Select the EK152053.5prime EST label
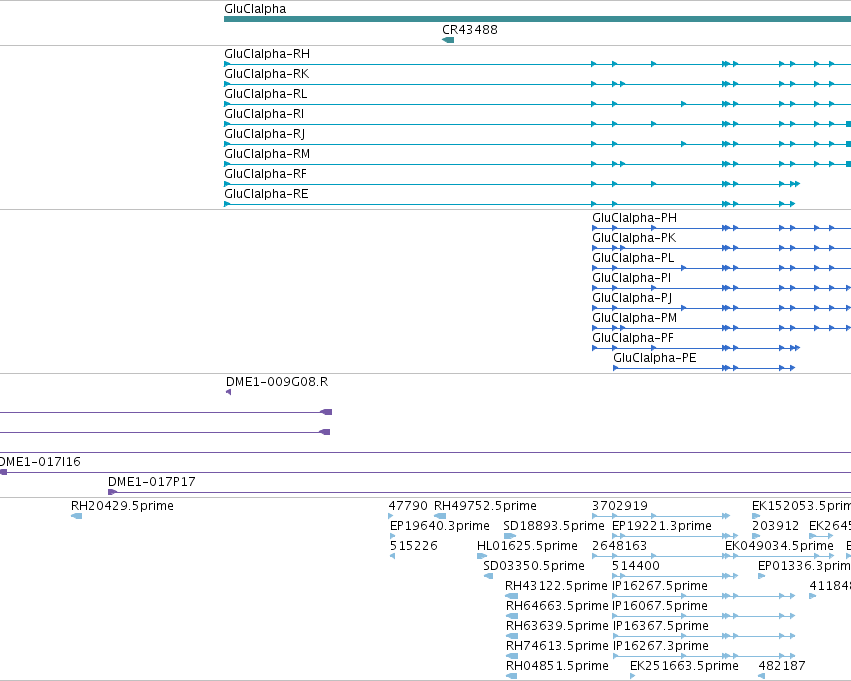 (x=801, y=506)
